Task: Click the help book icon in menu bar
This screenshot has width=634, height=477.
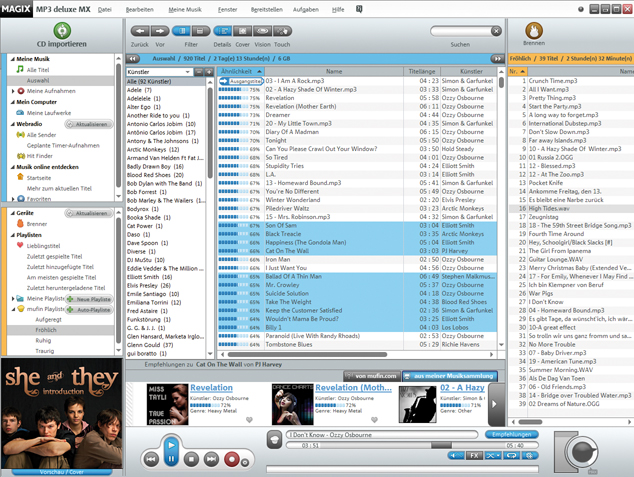Action: click(359, 9)
